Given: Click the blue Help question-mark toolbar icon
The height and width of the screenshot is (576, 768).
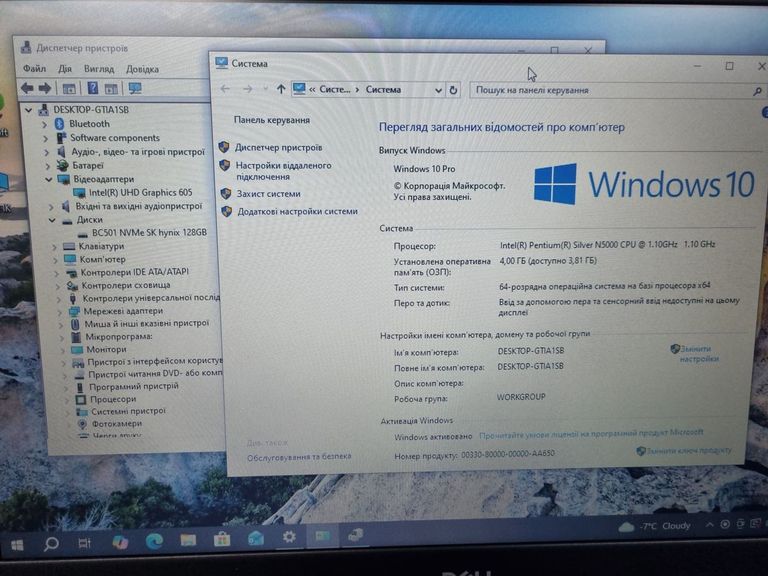Looking at the screenshot, I should pos(93,88).
